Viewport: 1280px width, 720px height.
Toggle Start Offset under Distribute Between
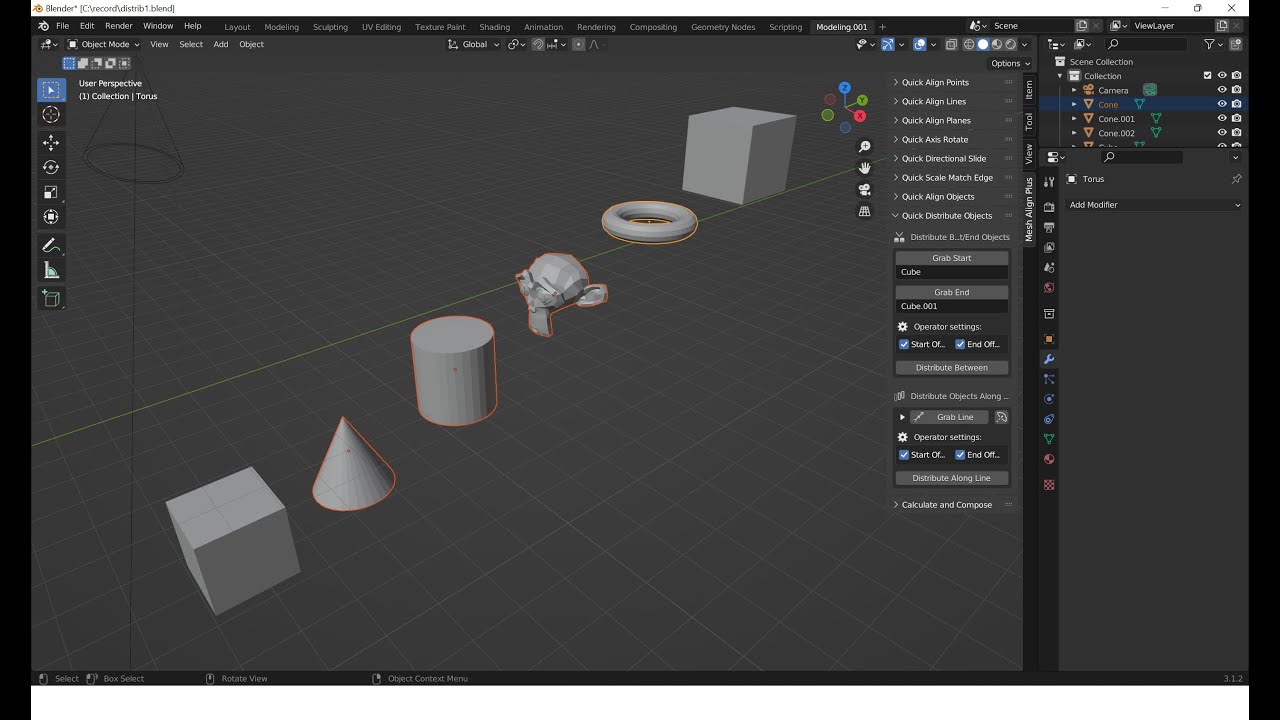pyautogui.click(x=904, y=344)
